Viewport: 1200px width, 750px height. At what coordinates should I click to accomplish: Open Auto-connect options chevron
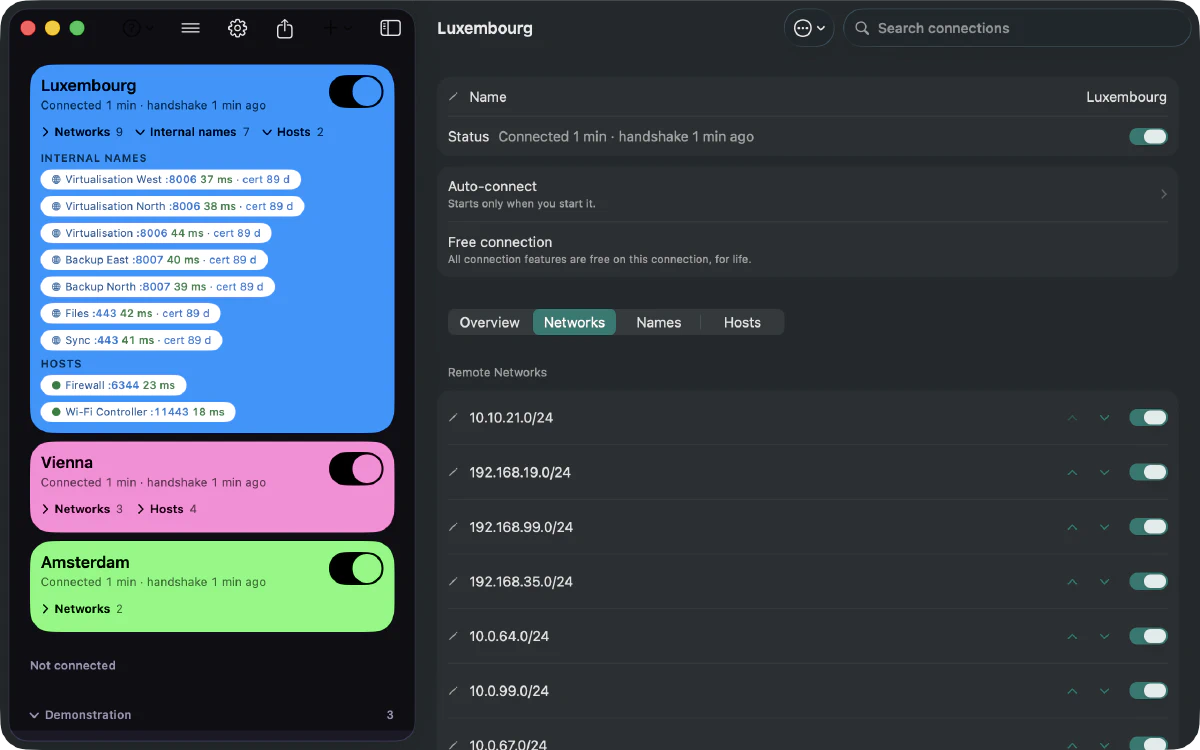pyautogui.click(x=1163, y=194)
